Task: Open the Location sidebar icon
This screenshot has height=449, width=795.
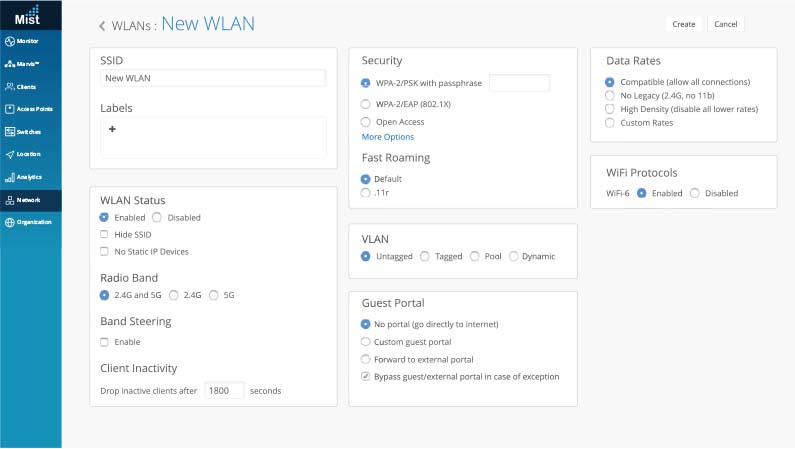Action: pyautogui.click(x=9, y=154)
